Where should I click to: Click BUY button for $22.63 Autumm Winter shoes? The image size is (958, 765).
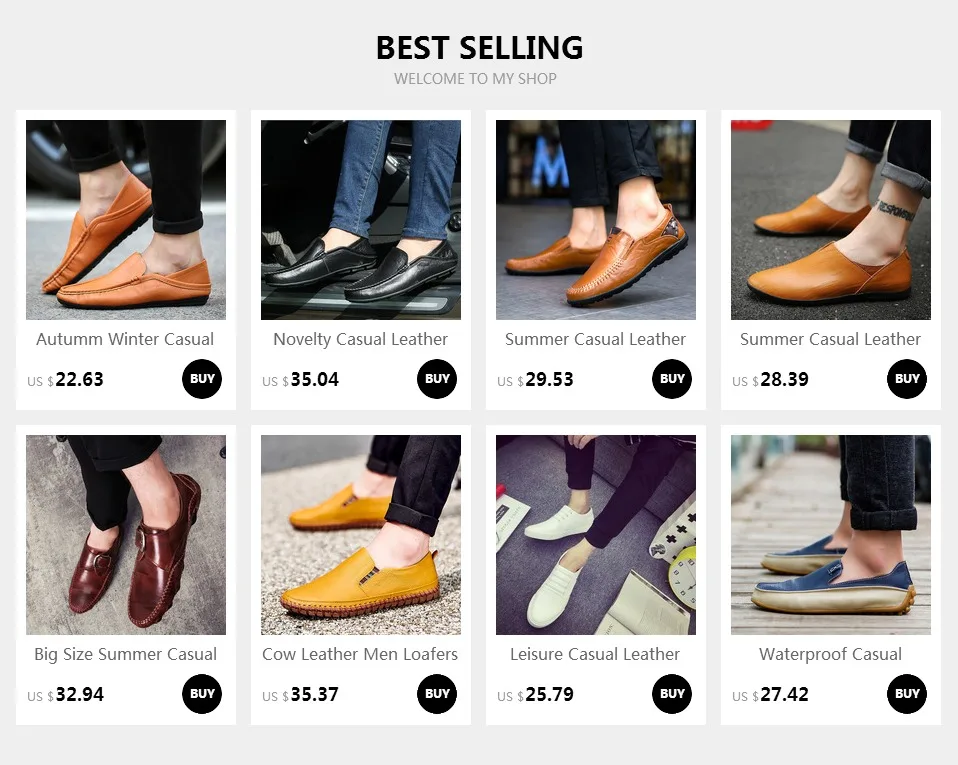pos(202,379)
